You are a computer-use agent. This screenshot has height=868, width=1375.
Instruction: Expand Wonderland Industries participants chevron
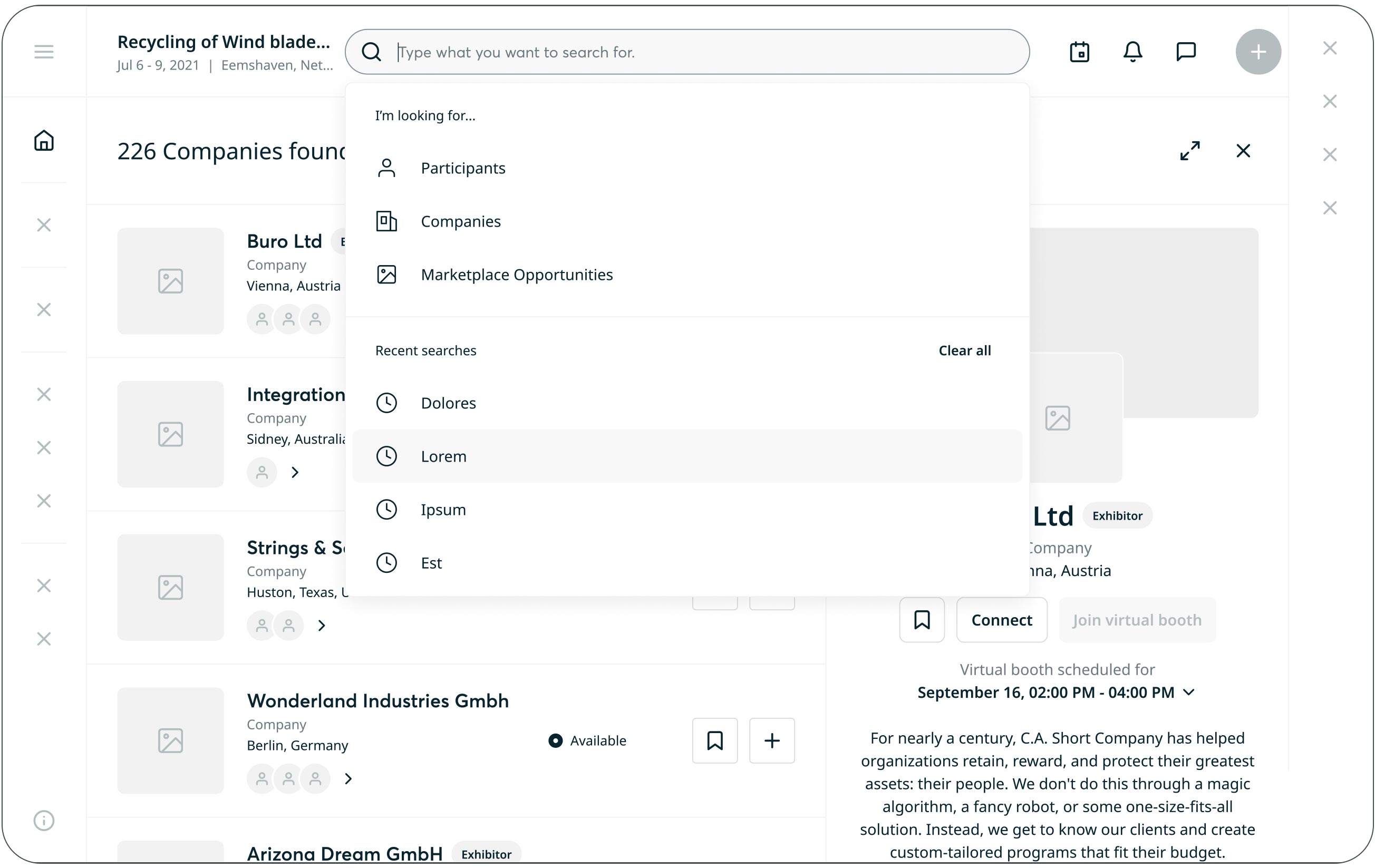click(x=348, y=778)
